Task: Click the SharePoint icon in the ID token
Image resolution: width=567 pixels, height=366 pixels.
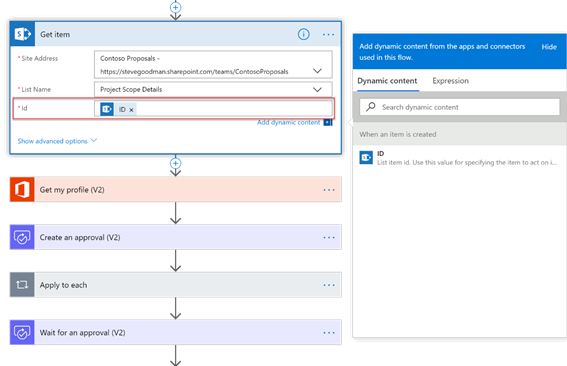Action: [x=107, y=109]
